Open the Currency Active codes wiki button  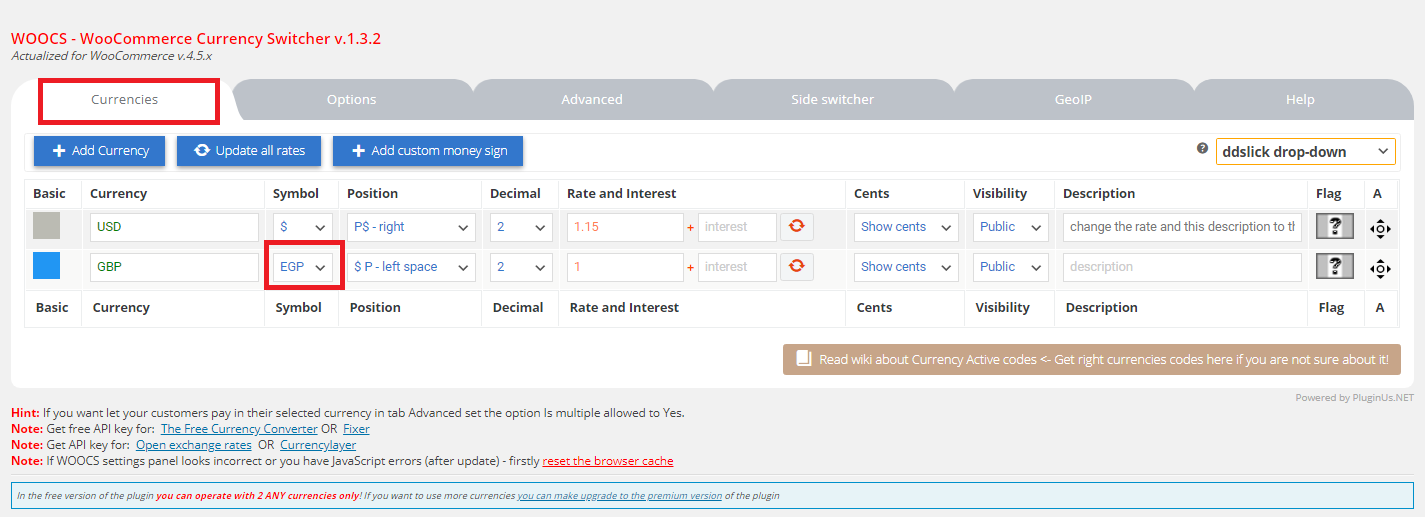point(1092,360)
